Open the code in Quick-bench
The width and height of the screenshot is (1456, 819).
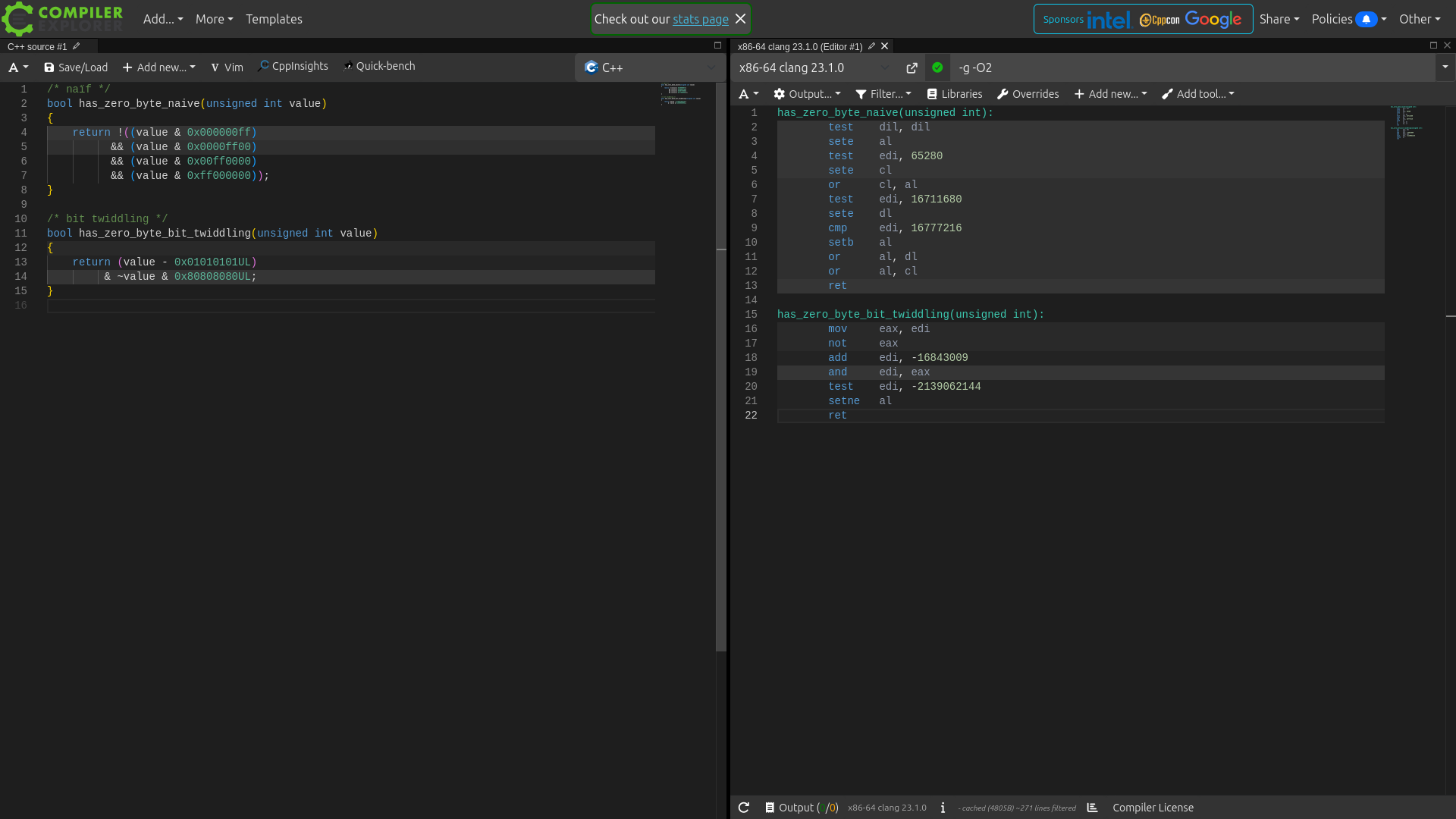[378, 66]
